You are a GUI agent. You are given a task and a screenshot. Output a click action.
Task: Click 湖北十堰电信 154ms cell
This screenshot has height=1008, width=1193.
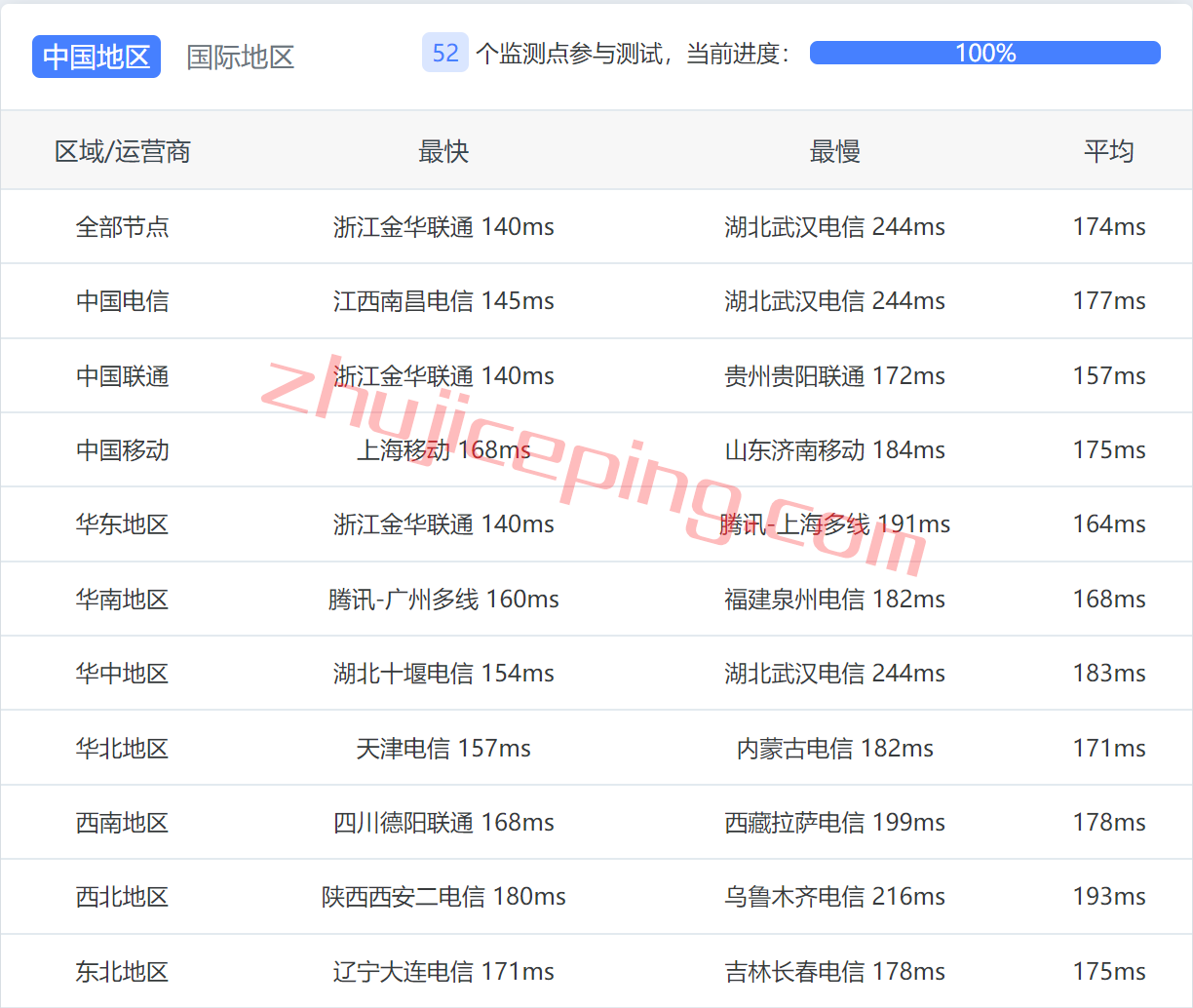[443, 673]
